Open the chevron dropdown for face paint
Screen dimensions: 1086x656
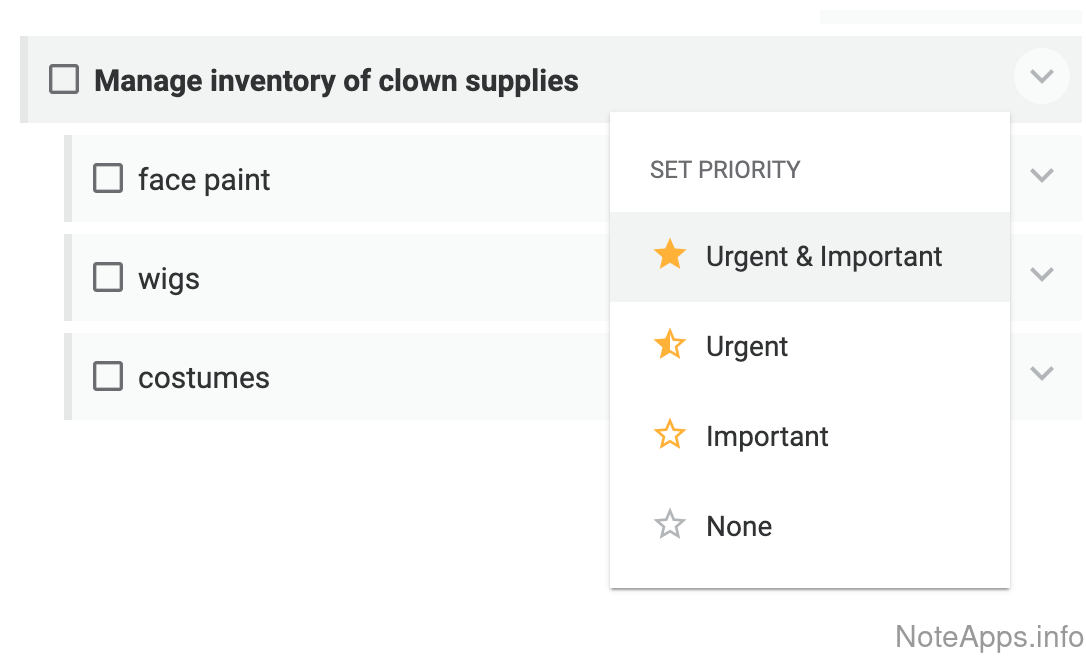click(x=1042, y=175)
